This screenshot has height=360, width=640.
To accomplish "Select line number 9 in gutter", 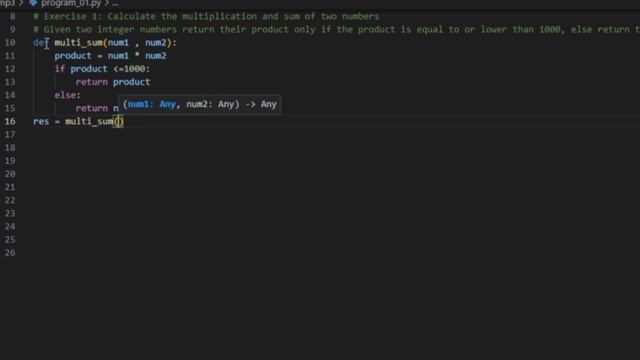I will tap(12, 29).
